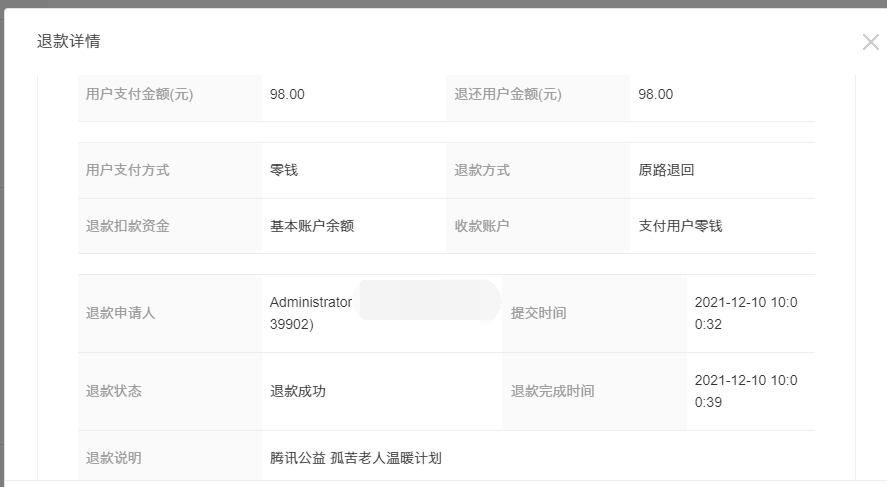Click the 退款说明 label
The height and width of the screenshot is (487, 887).
tap(113, 458)
